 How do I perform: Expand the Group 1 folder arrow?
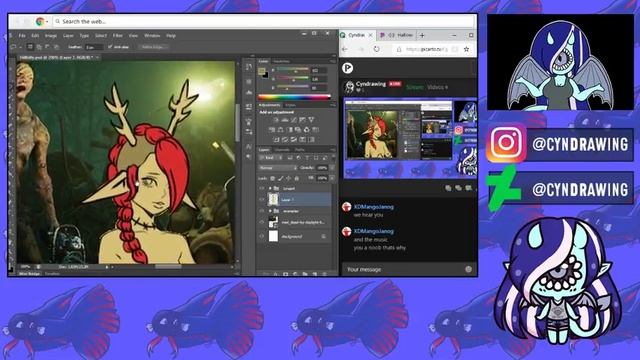[270, 189]
